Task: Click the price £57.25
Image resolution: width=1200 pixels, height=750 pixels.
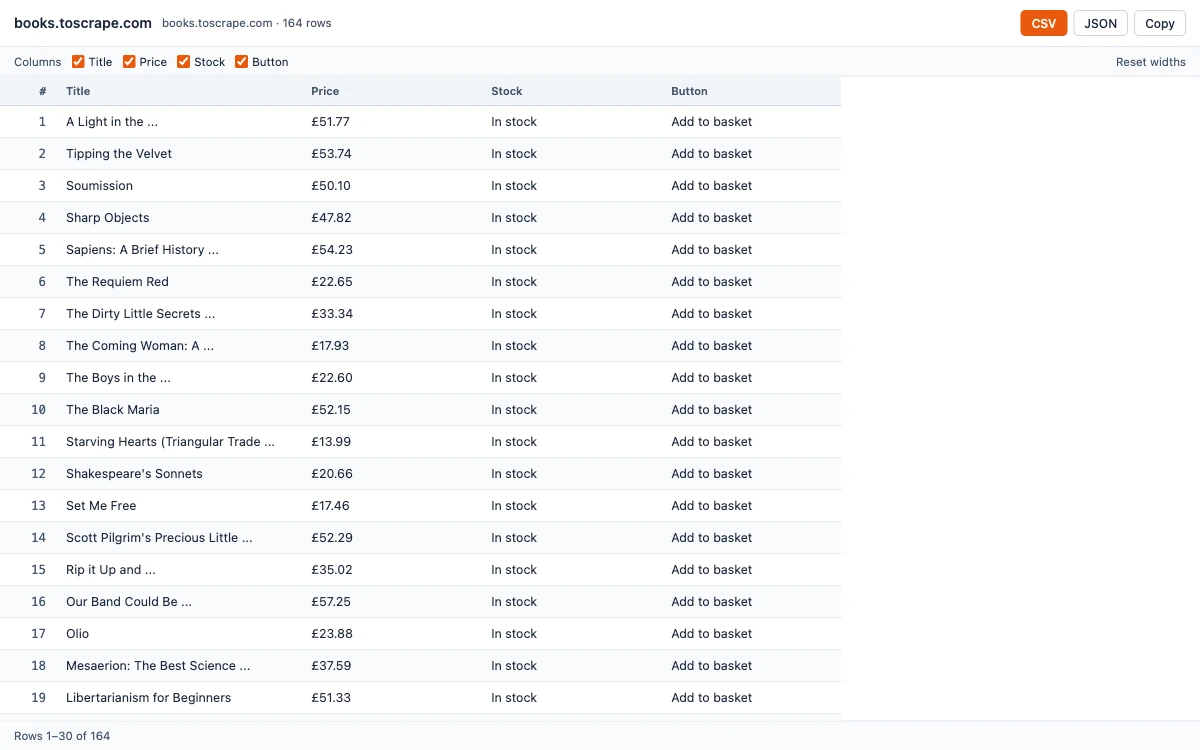Action: click(x=331, y=602)
